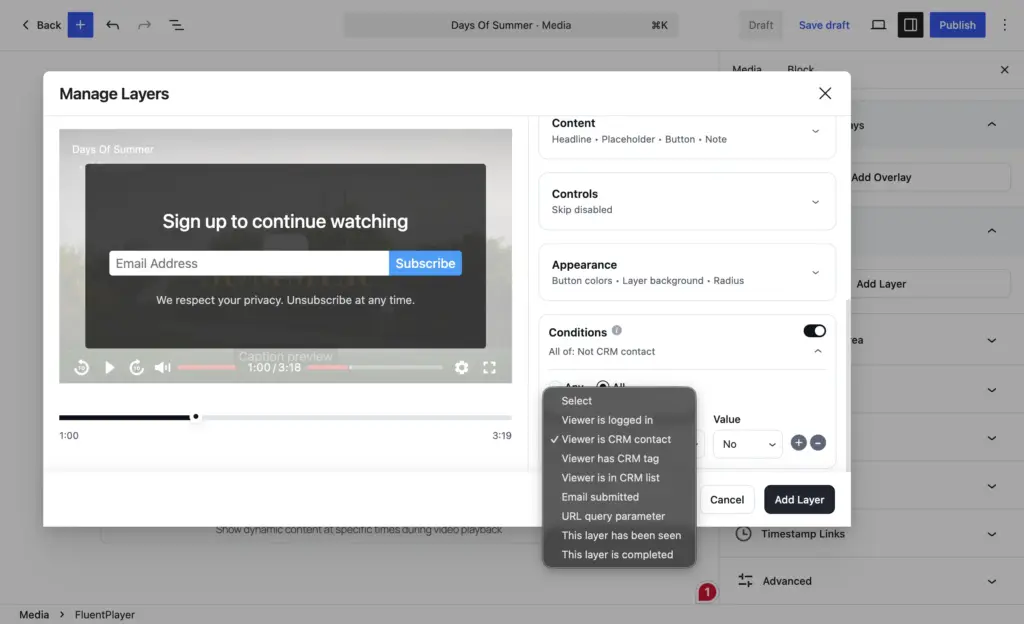The height and width of the screenshot is (624, 1024).
Task: Click the Cancel button
Action: [727, 499]
